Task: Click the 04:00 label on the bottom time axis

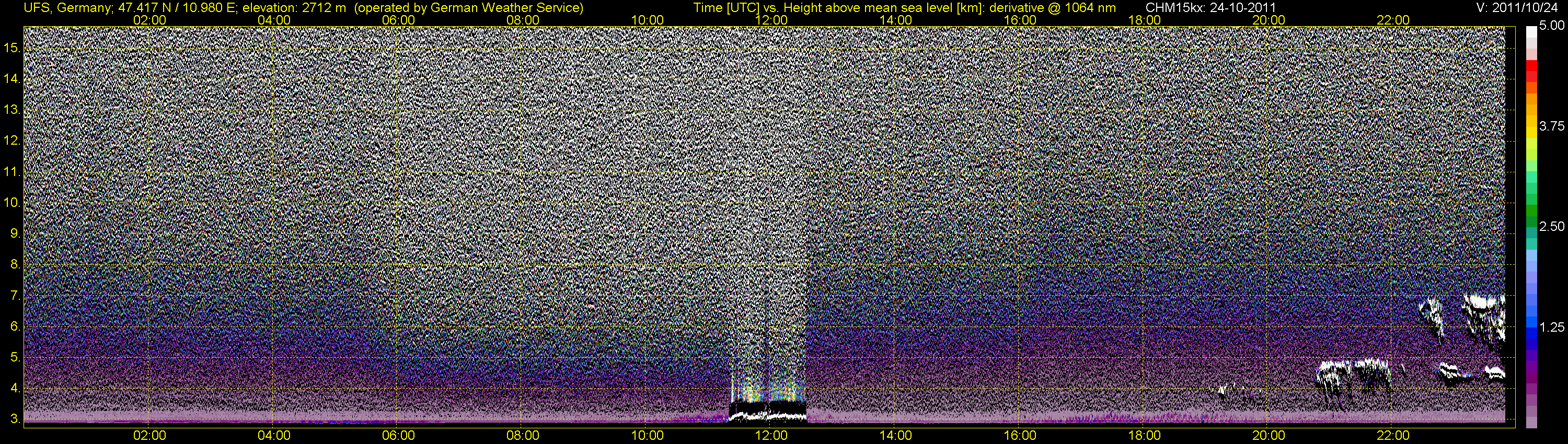Action: 274,436
